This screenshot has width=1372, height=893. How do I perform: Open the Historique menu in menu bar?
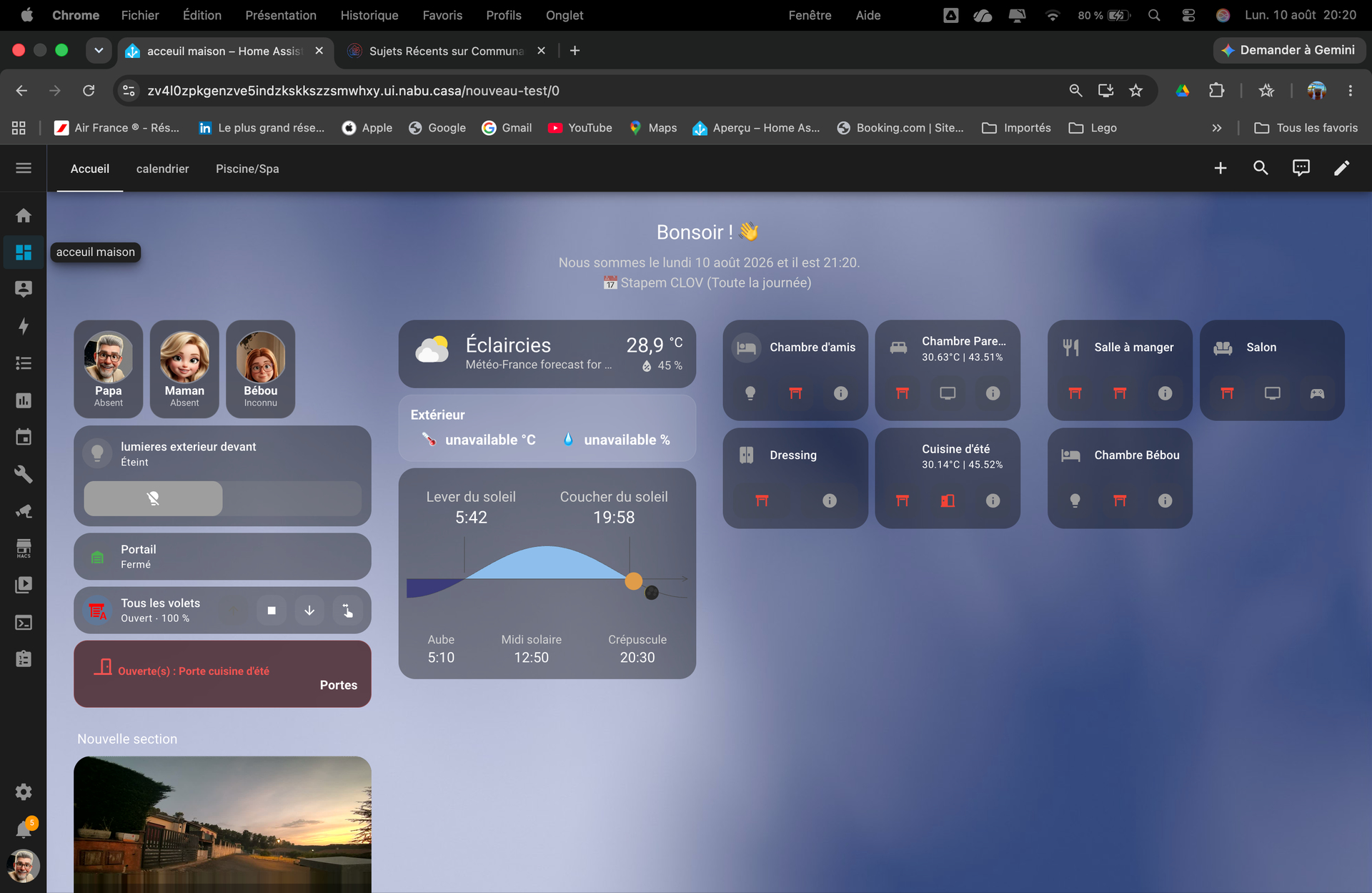(369, 15)
